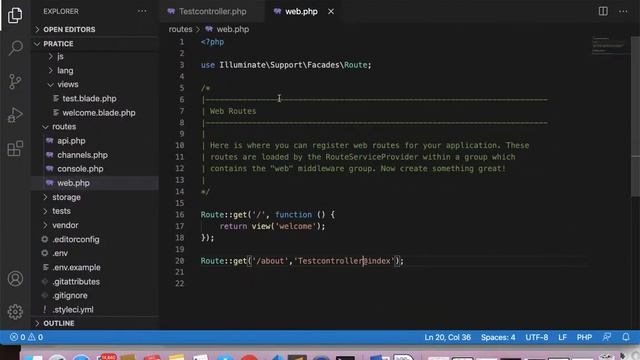
Task: Collapse the routes folder
Action: coord(64,127)
